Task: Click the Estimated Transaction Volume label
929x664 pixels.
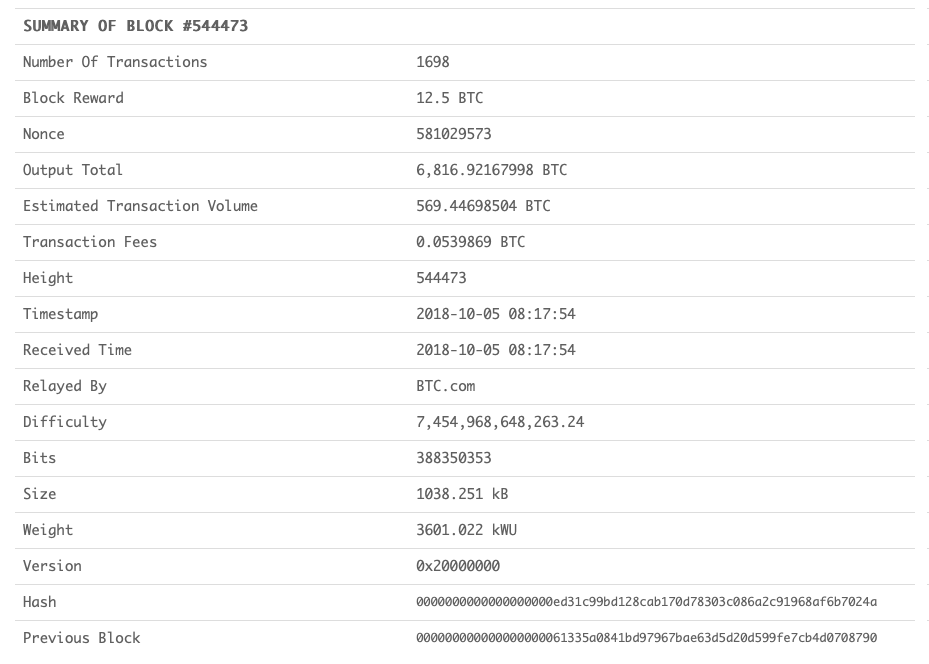Action: 140,206
